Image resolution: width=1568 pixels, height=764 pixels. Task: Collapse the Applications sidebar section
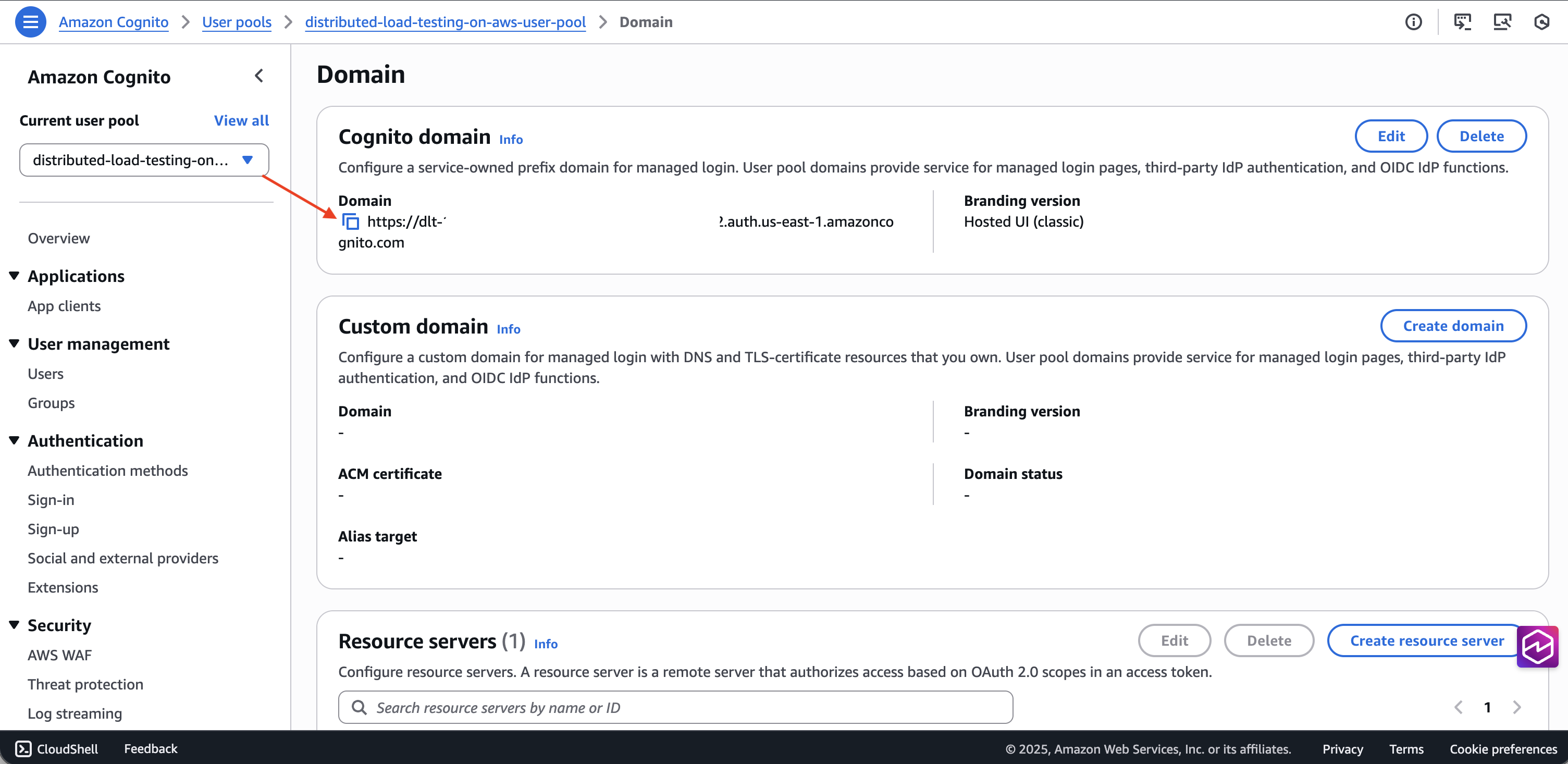[x=14, y=275]
